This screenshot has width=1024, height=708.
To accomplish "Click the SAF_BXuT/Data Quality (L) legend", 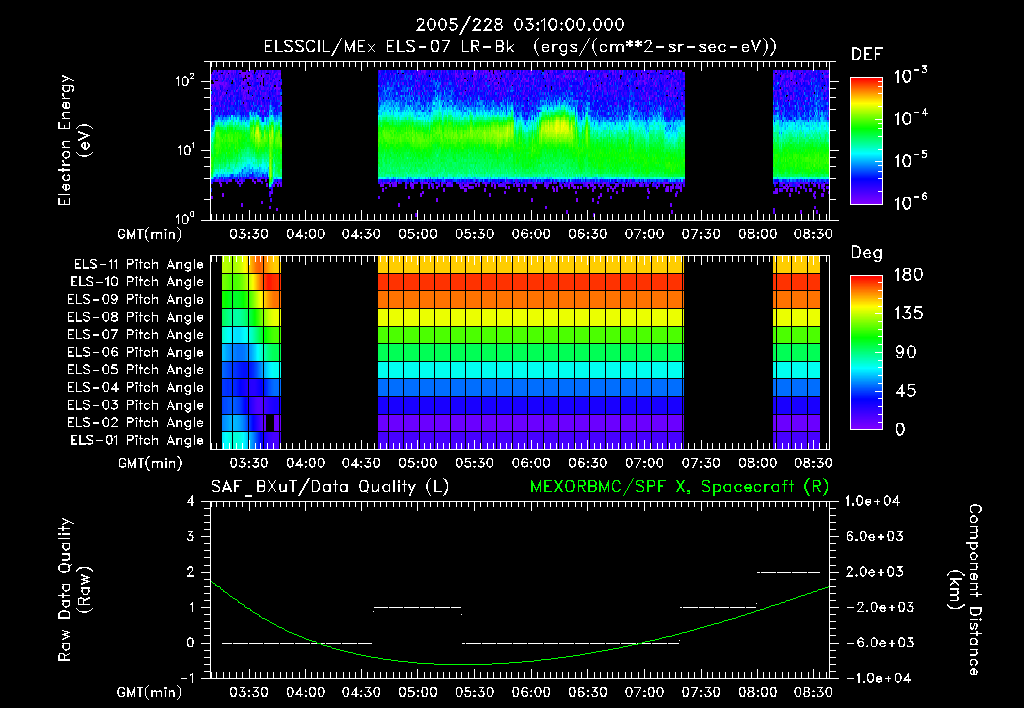I will click(330, 487).
